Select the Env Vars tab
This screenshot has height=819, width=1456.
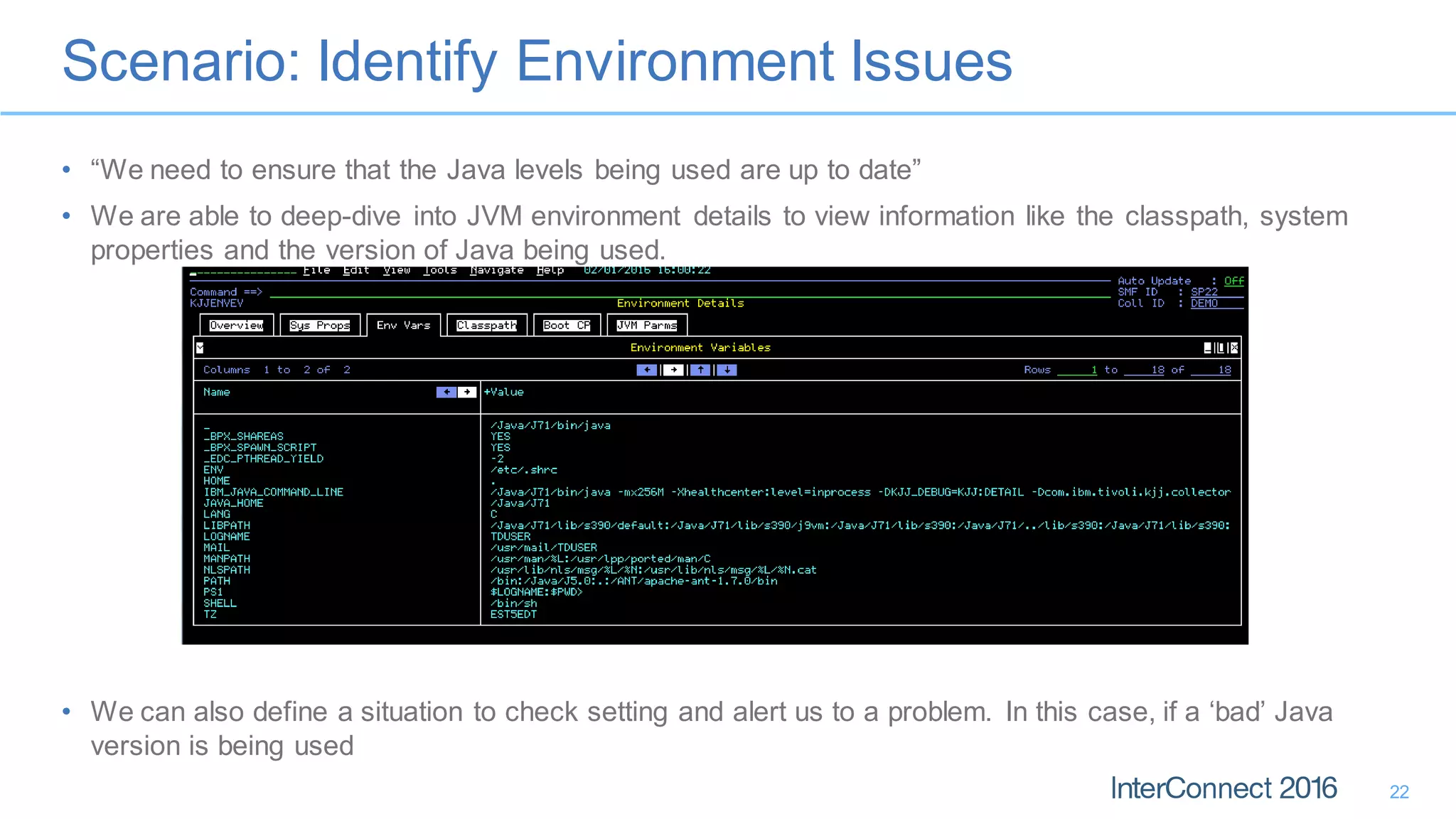pos(404,325)
